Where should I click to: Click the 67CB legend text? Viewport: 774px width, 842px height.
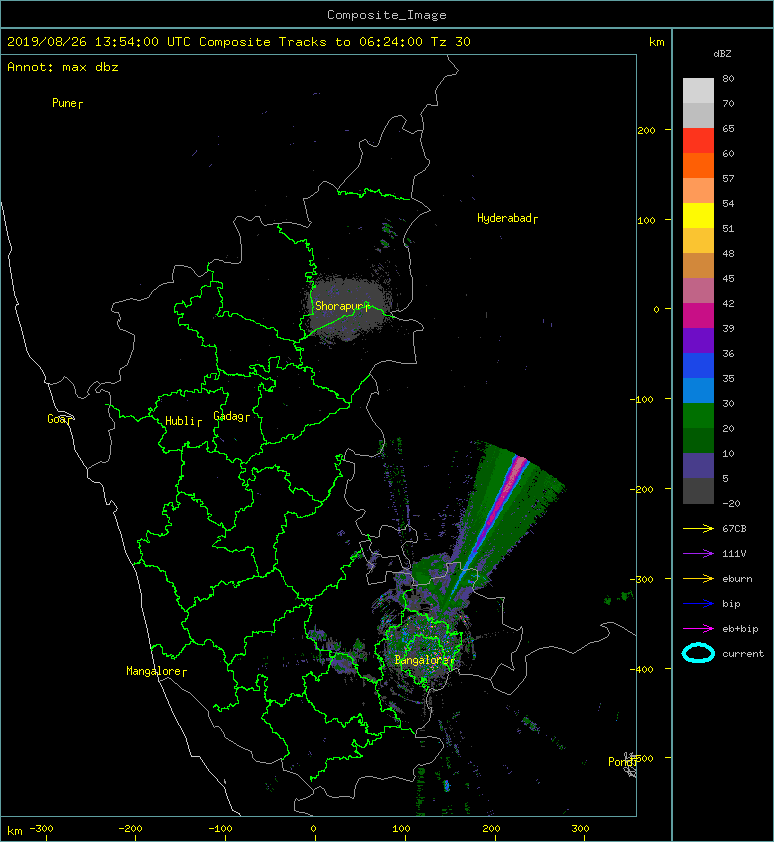coord(734,528)
